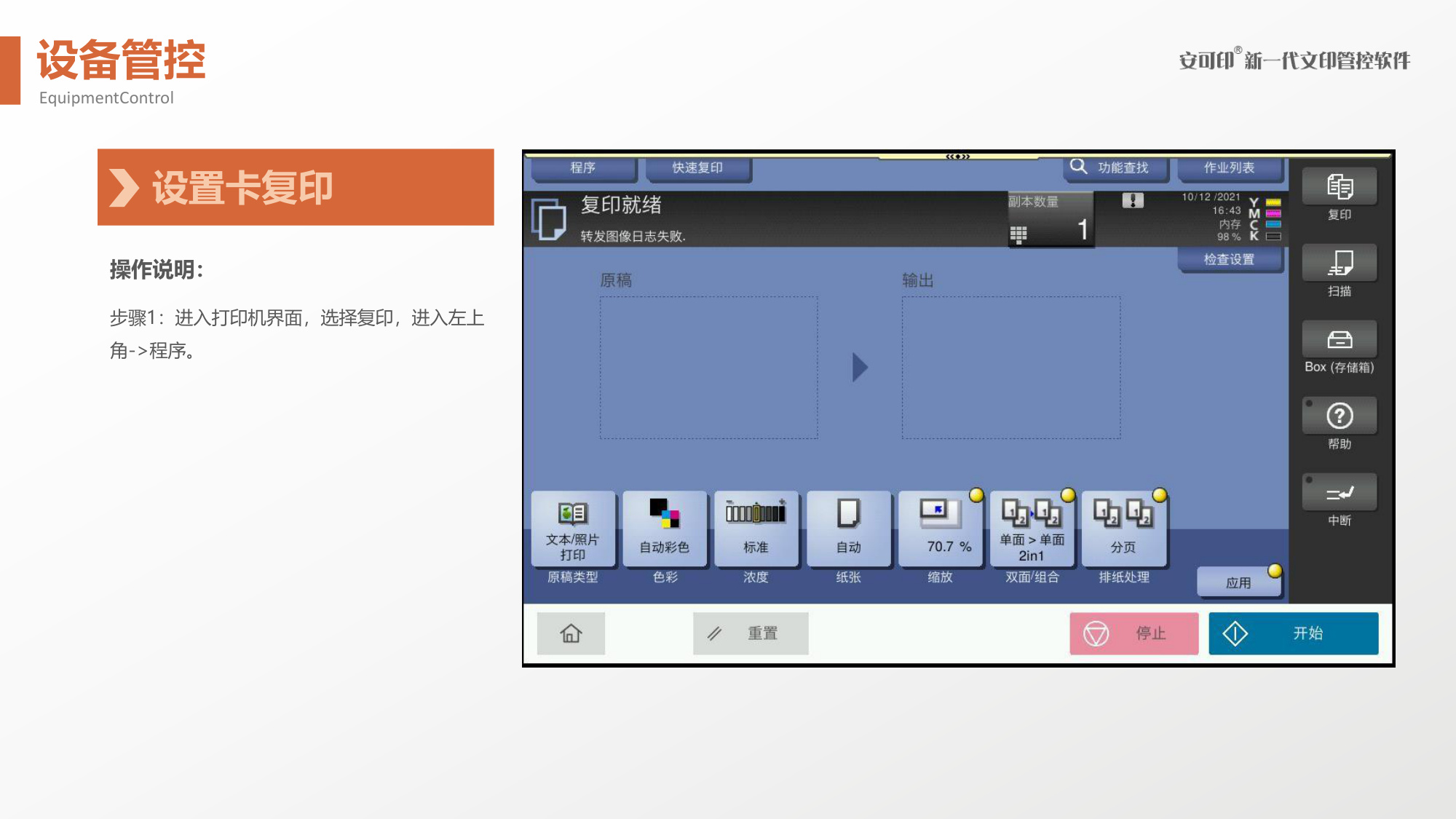
Task: Open the 复印 copy mode icon
Action: [1339, 187]
